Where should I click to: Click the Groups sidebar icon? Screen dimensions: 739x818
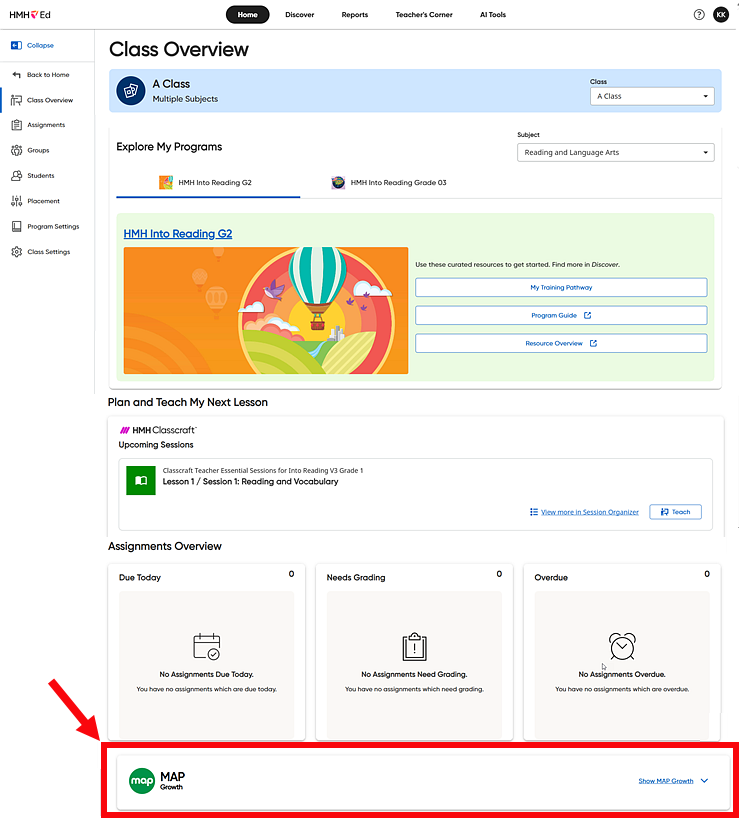click(x=17, y=150)
